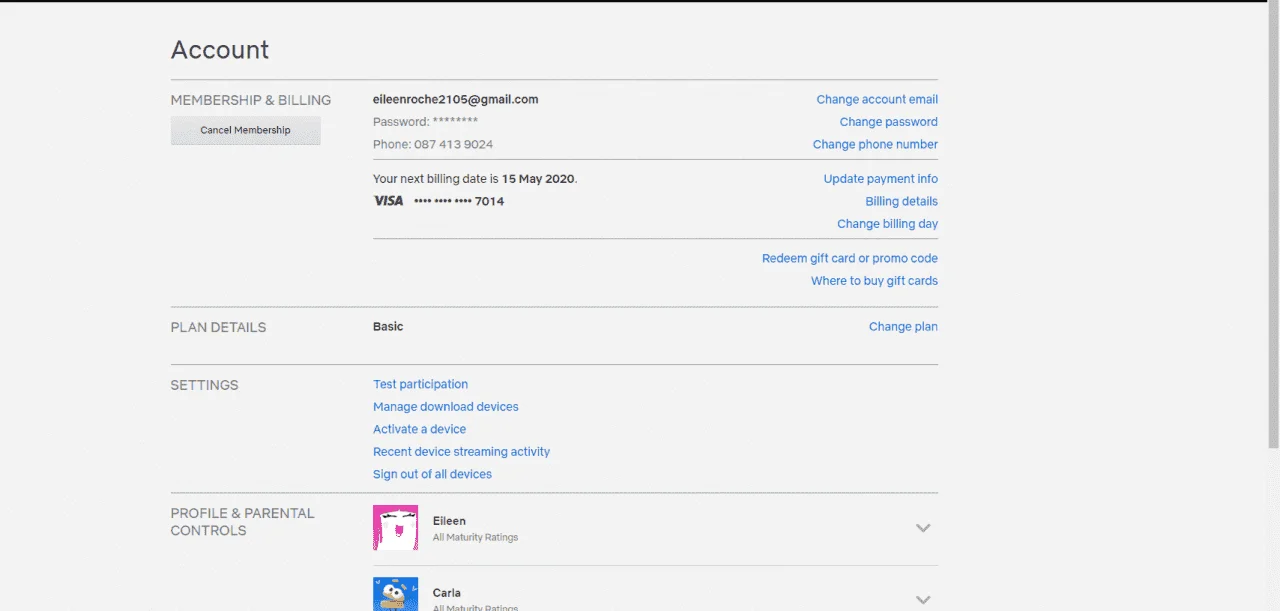Open Update payment info link

point(880,179)
